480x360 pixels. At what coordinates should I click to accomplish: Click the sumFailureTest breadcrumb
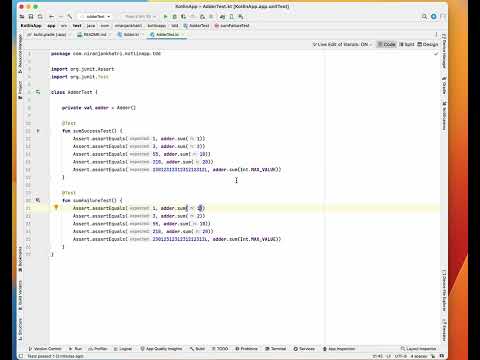click(x=232, y=26)
